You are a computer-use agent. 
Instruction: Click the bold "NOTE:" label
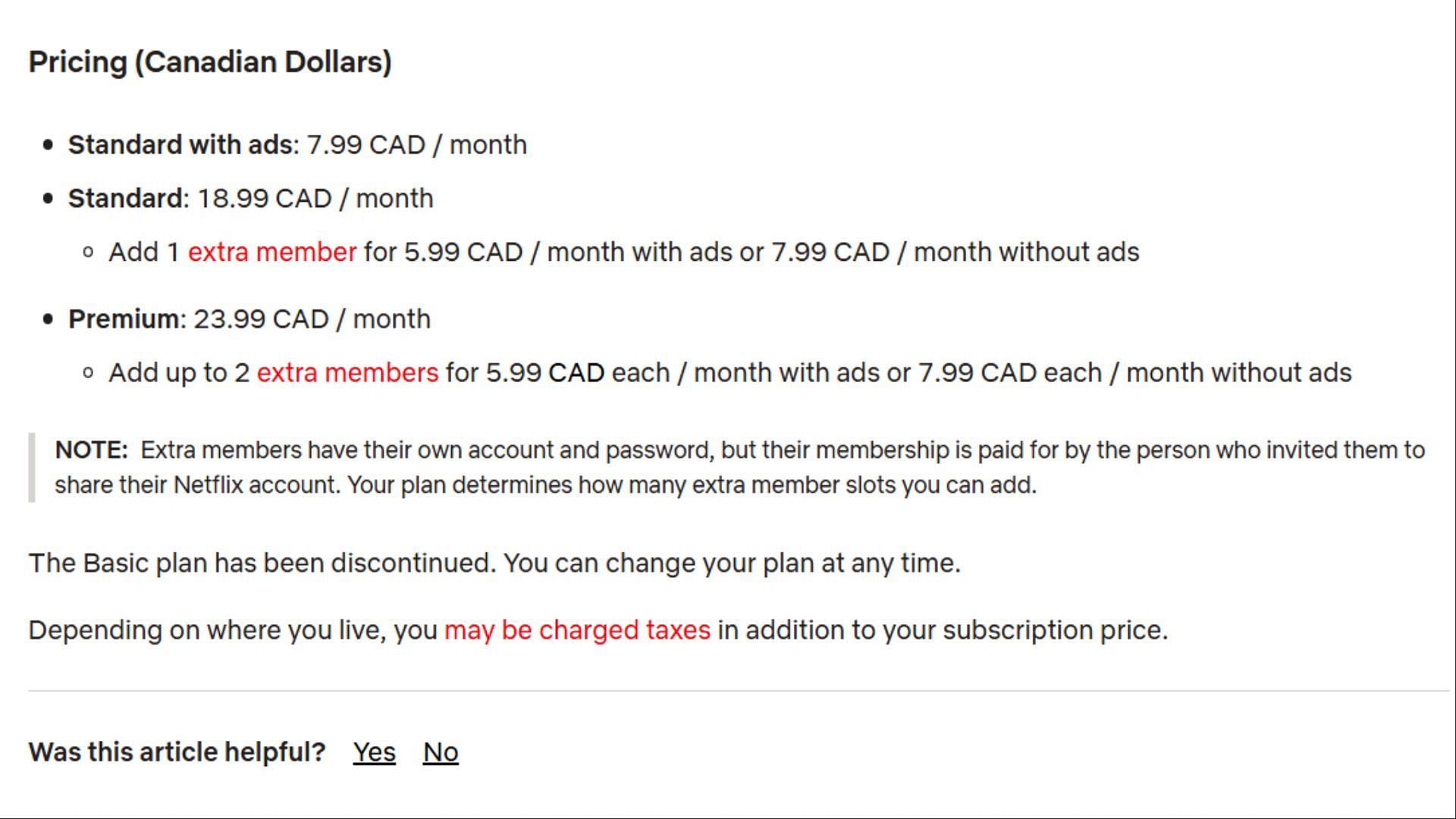tap(91, 450)
